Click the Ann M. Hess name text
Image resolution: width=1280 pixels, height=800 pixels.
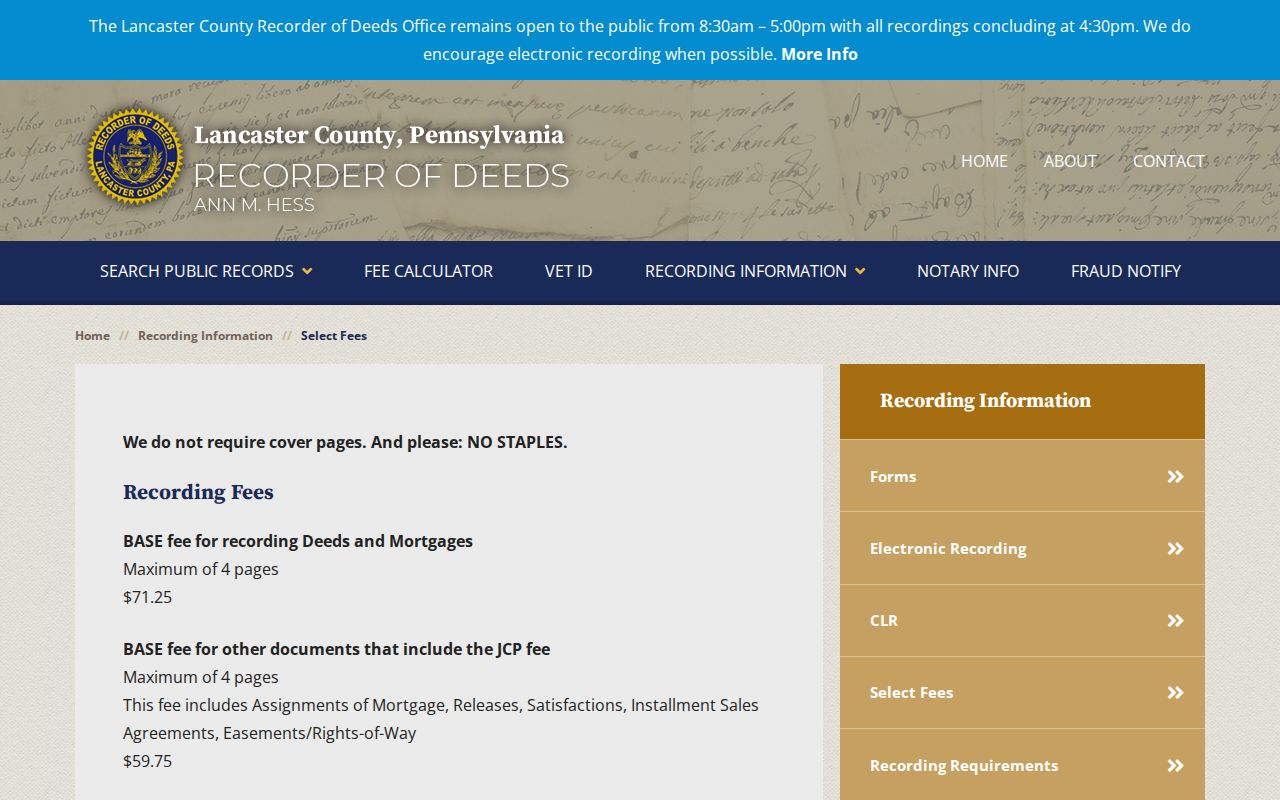pyautogui.click(x=254, y=205)
